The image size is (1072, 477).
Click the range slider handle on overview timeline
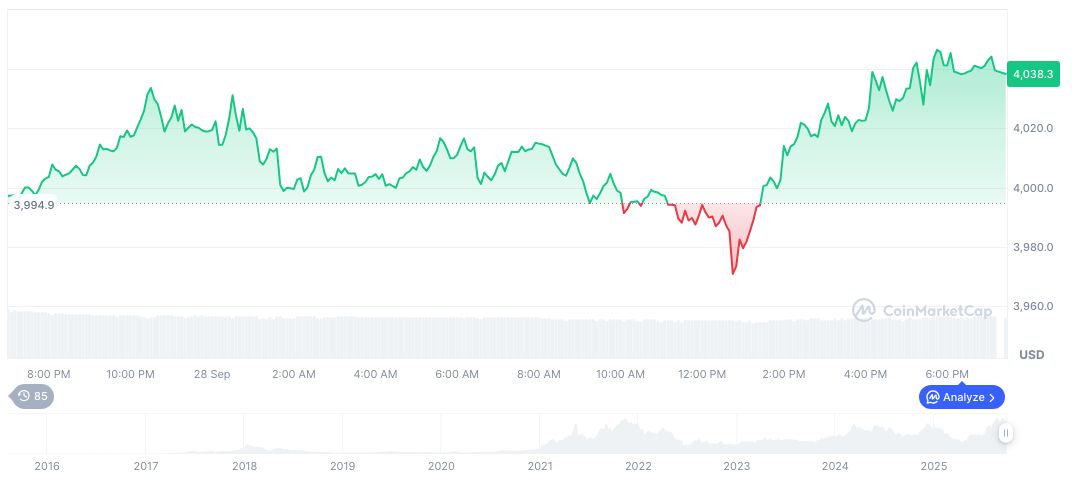click(x=1005, y=433)
